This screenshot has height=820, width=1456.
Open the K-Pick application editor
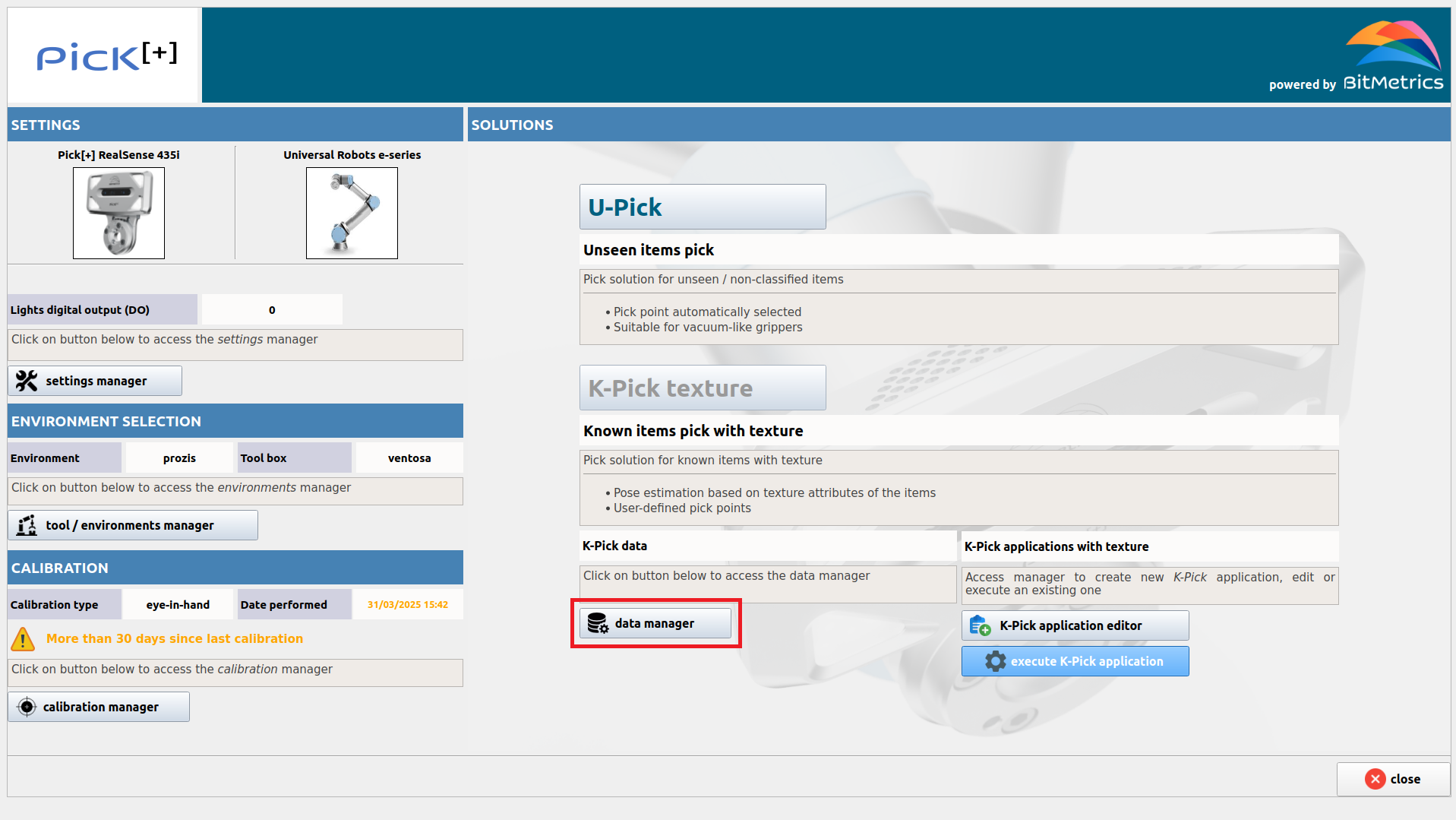[1075, 625]
